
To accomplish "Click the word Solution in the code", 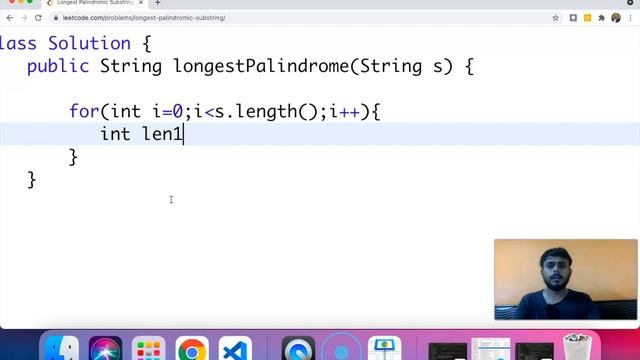I will tap(89, 43).
